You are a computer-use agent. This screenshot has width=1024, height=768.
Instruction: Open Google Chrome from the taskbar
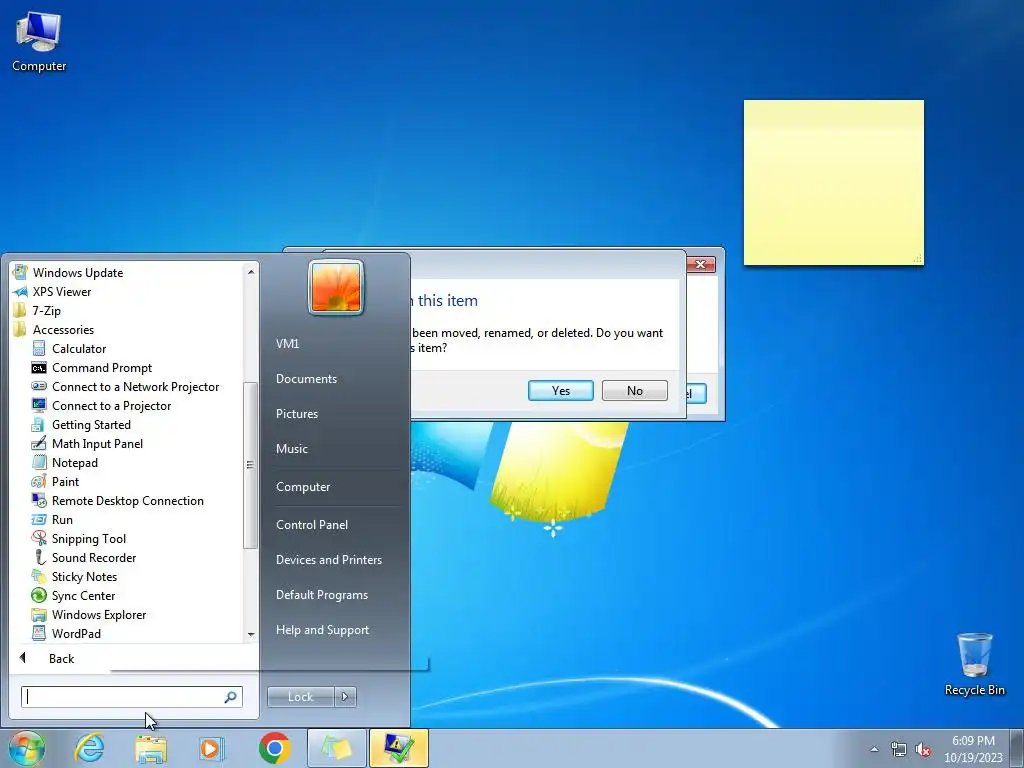pos(274,748)
